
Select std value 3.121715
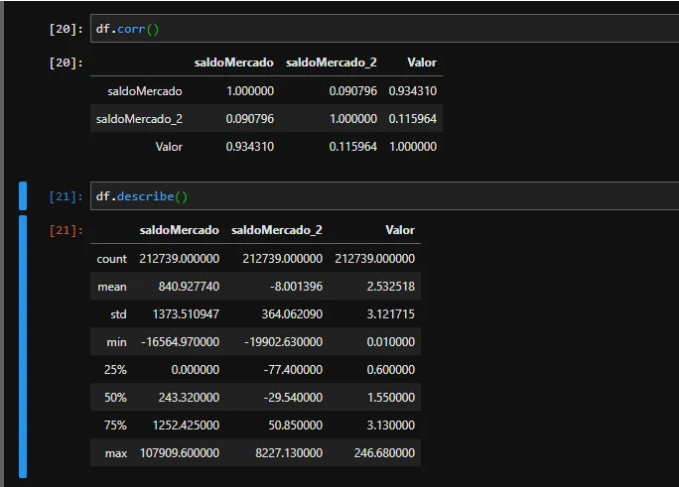click(x=391, y=314)
